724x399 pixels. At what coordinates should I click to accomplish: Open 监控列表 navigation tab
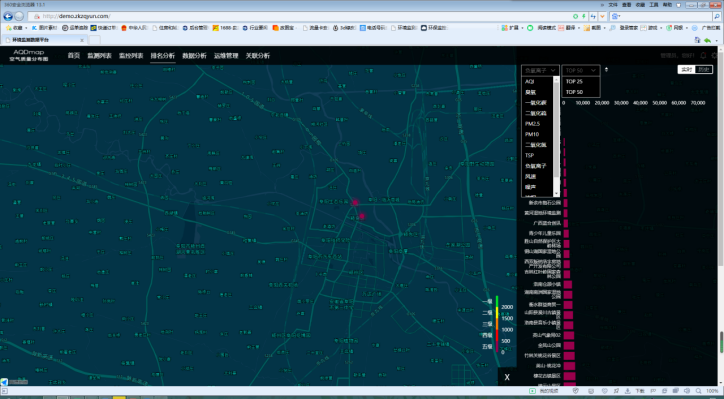pos(131,56)
